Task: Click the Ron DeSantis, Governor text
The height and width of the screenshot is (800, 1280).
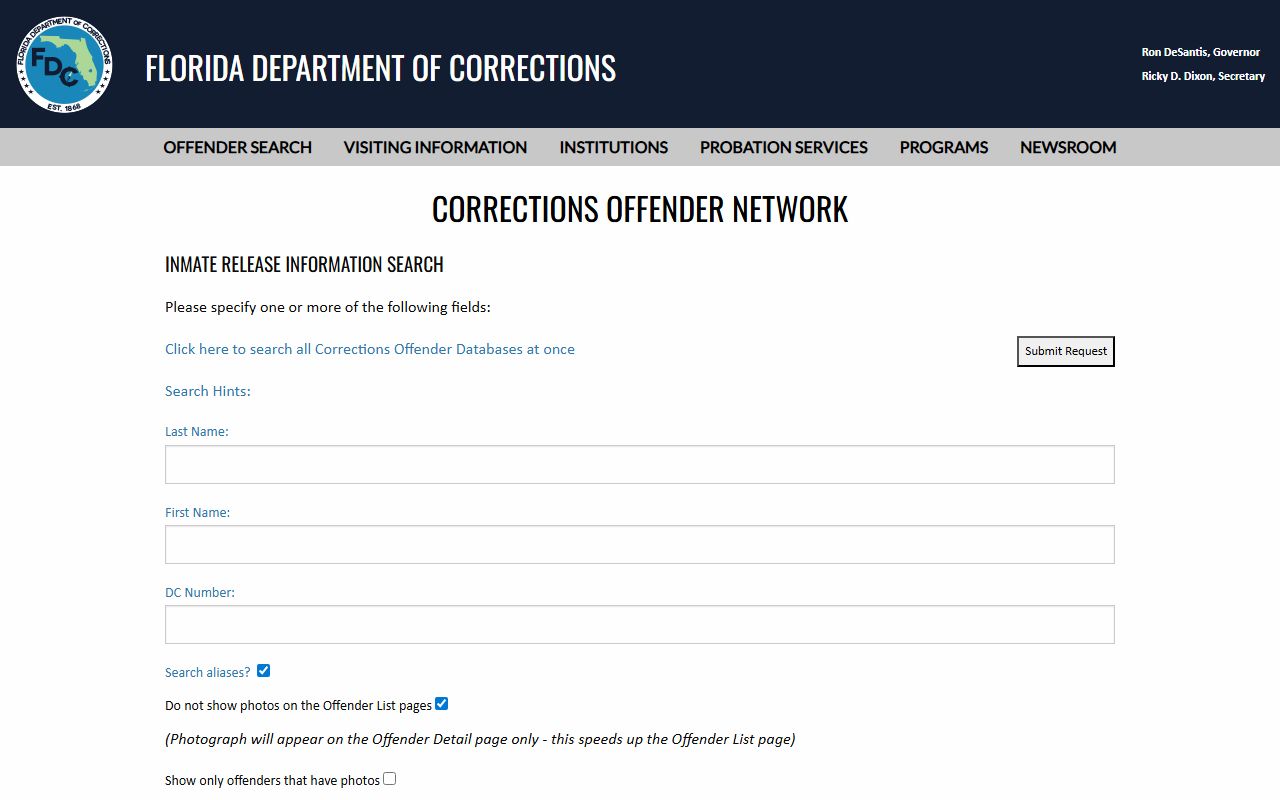Action: pos(1201,52)
